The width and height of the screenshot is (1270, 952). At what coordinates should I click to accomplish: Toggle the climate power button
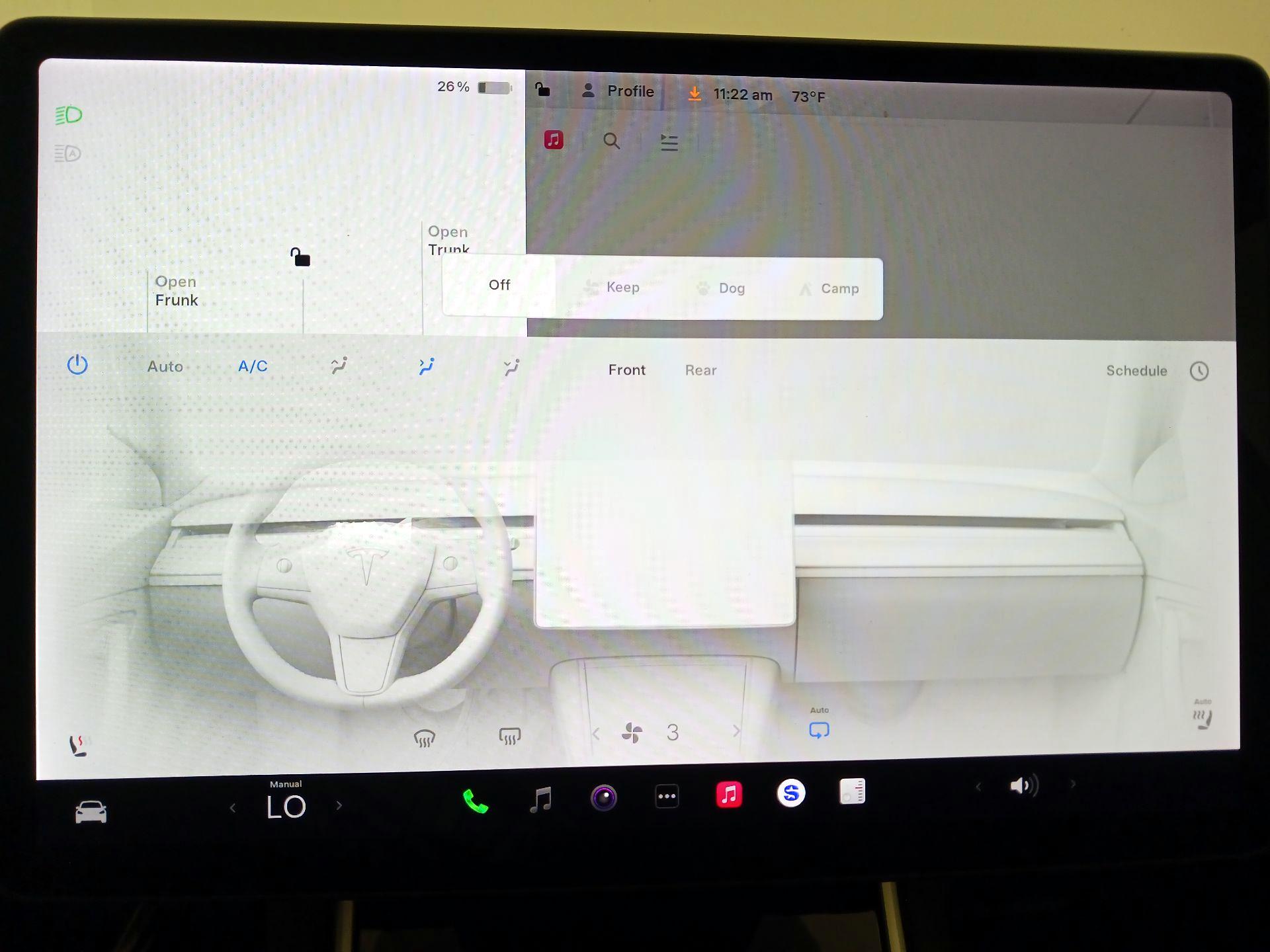click(x=77, y=365)
